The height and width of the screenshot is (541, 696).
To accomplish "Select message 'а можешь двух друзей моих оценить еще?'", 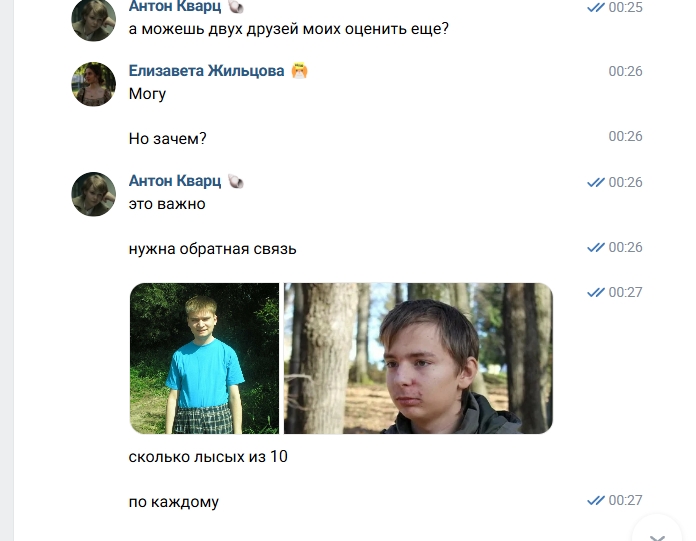I will pyautogui.click(x=289, y=29).
